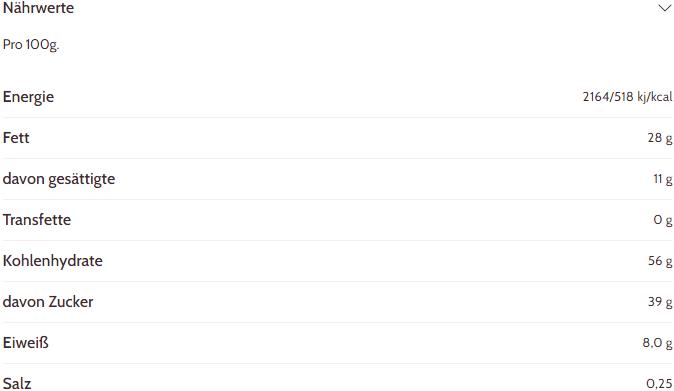Click the Transfette row label
674x391 pixels.
pyautogui.click(x=37, y=220)
